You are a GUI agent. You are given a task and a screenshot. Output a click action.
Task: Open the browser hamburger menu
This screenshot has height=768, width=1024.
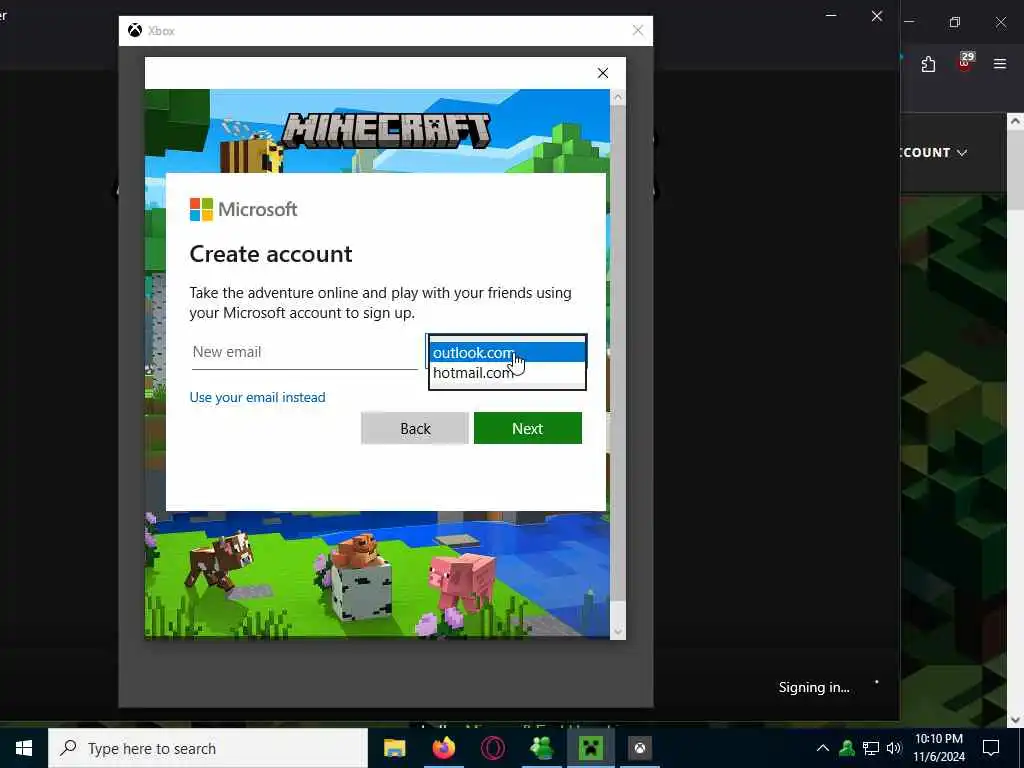coord(1000,64)
